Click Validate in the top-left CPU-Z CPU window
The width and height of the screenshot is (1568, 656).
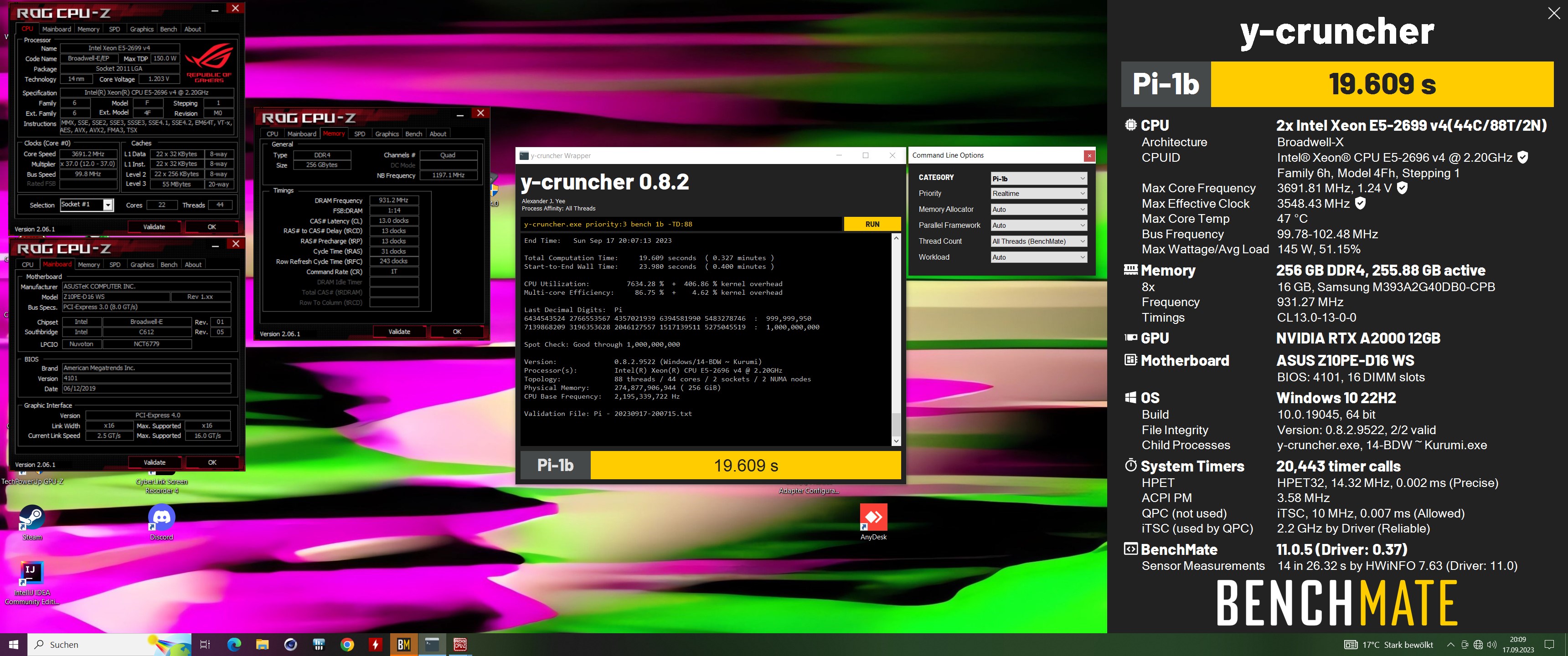click(154, 227)
